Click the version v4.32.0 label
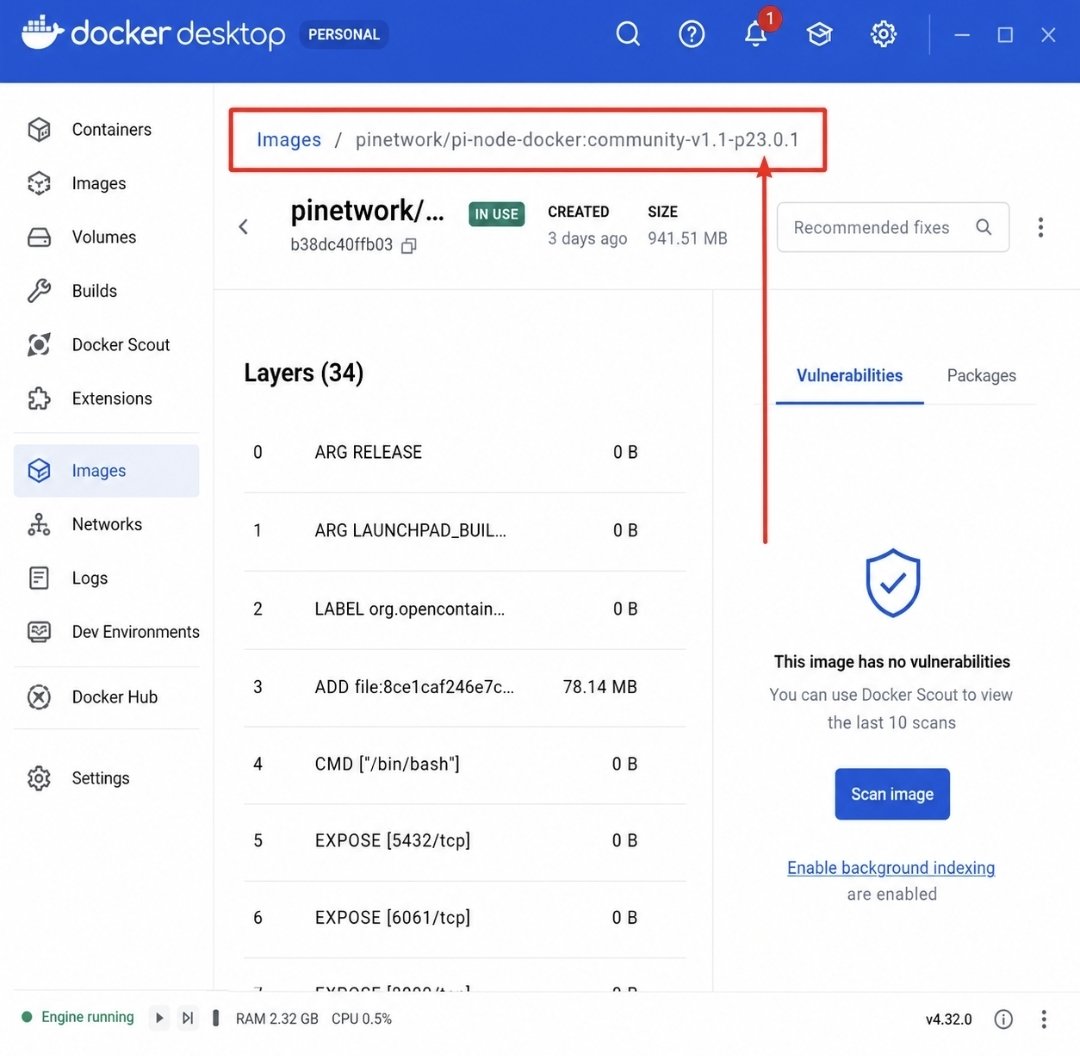The height and width of the screenshot is (1056, 1080). pyautogui.click(x=948, y=1019)
